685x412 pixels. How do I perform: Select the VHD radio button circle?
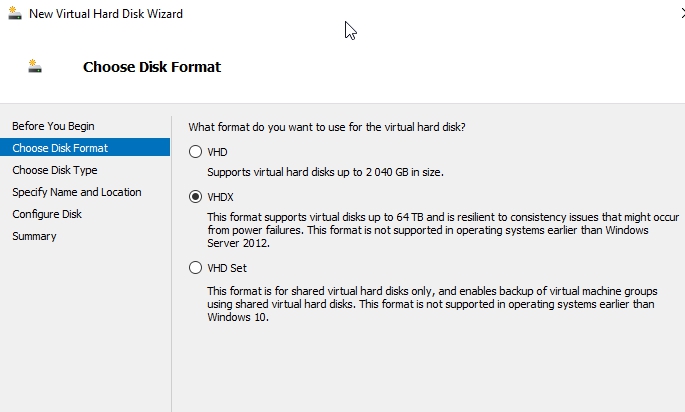195,152
